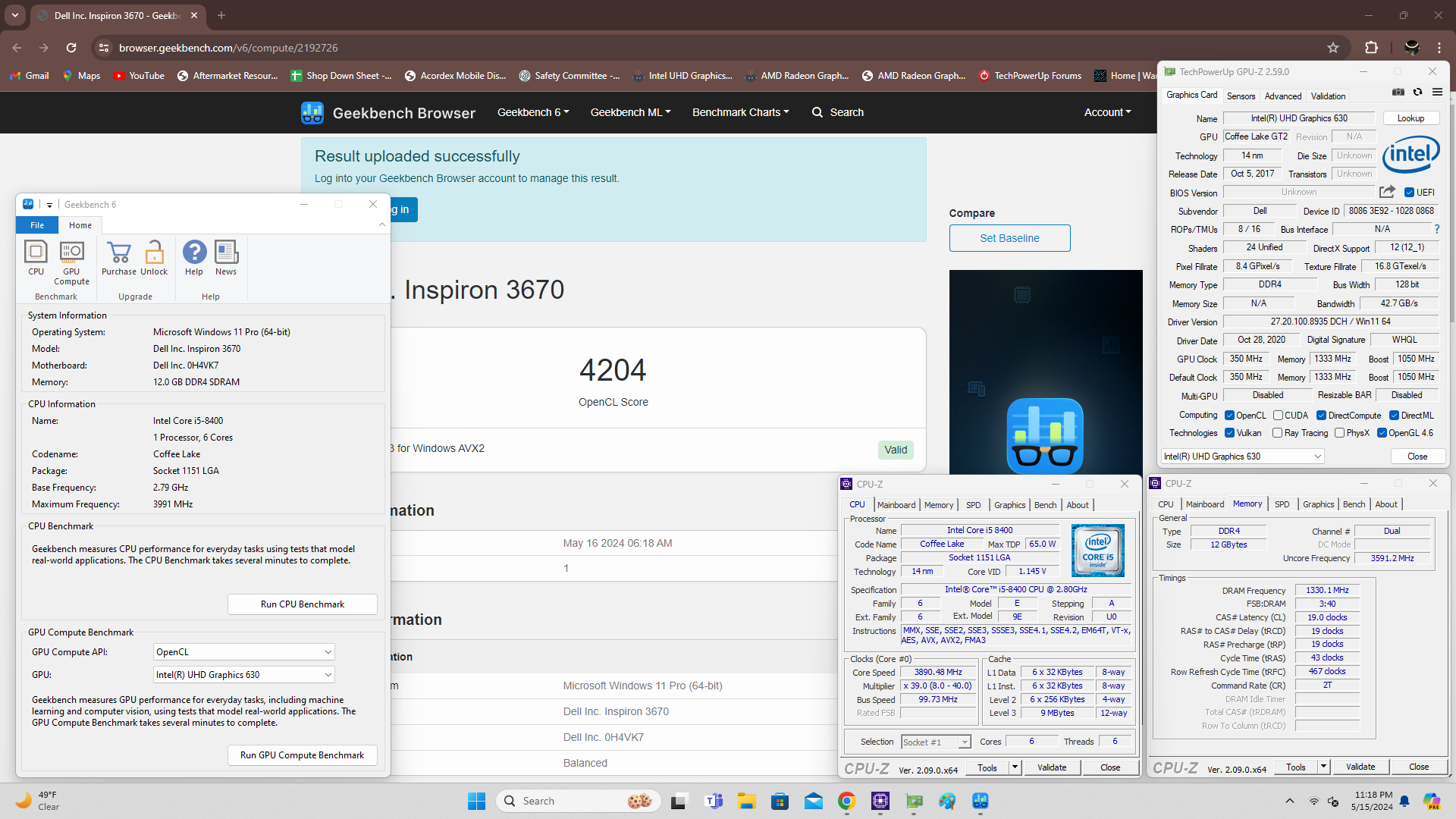Click the Geekbench Browser logo icon
Image resolution: width=1456 pixels, height=819 pixels.
point(312,113)
